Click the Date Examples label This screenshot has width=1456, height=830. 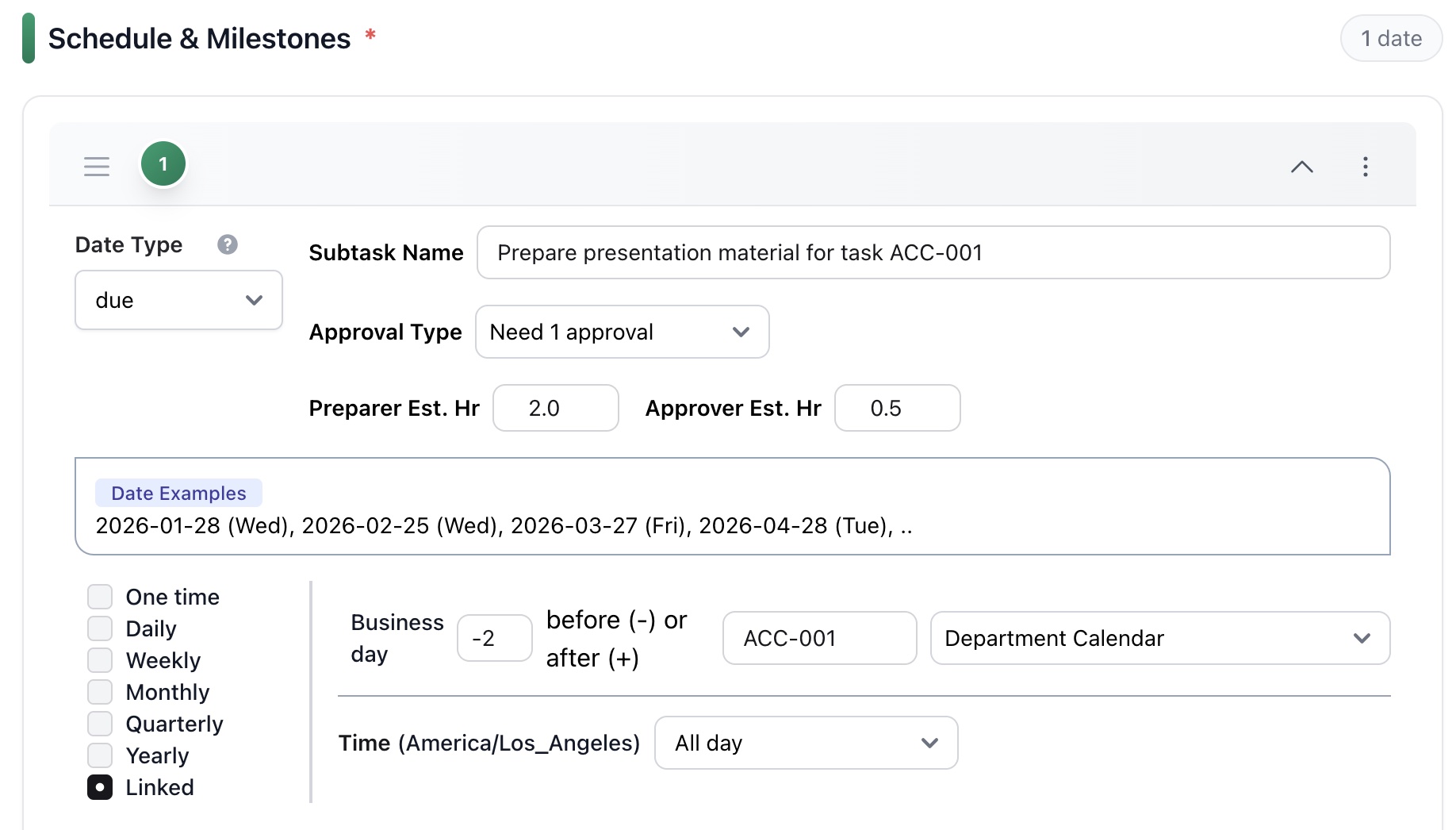click(178, 493)
